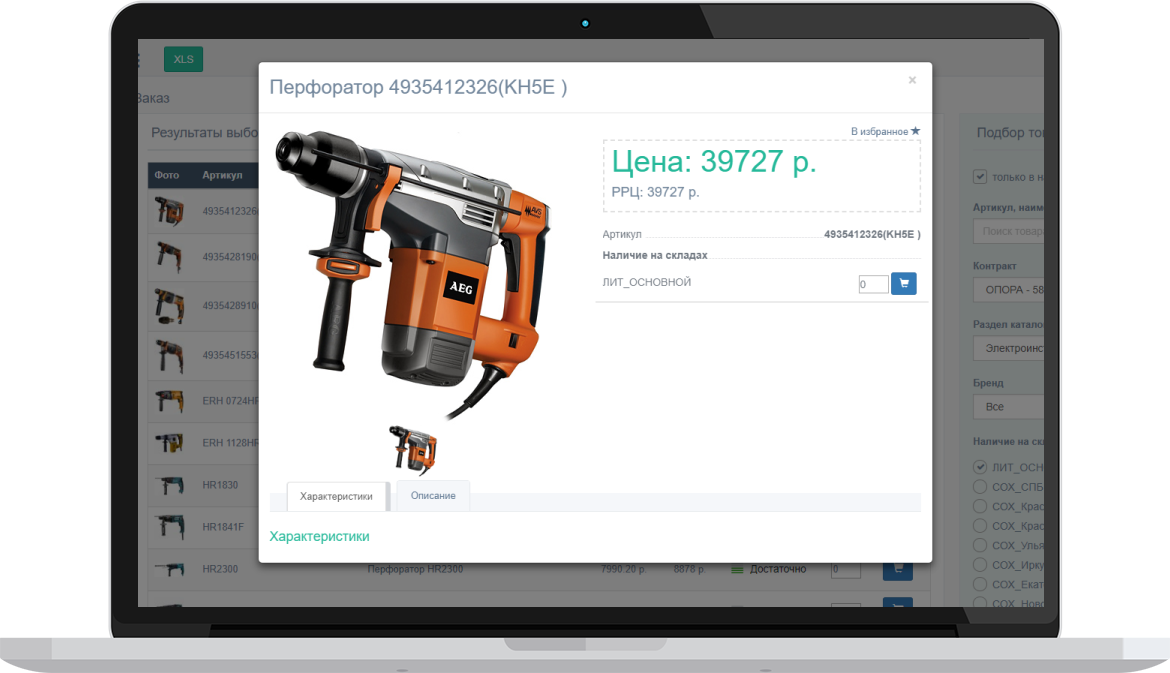This screenshot has width=1170, height=673.
Task: Click the photo thumbnail in row HR2300
Action: click(169, 569)
